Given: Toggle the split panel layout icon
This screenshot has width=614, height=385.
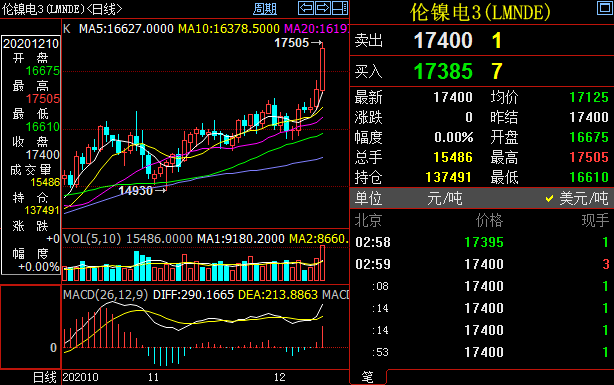Looking at the screenshot, I should [340, 8].
